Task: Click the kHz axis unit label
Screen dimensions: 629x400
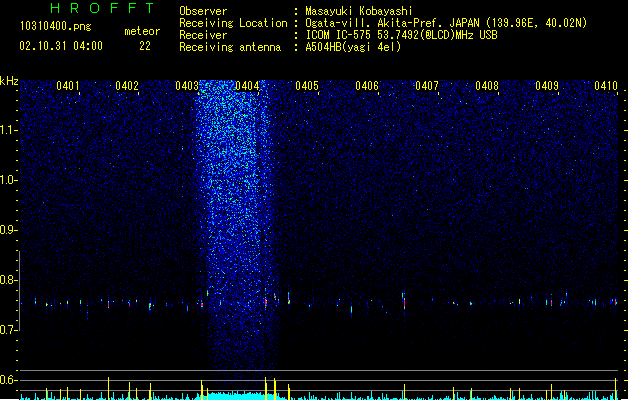Action: point(9,81)
